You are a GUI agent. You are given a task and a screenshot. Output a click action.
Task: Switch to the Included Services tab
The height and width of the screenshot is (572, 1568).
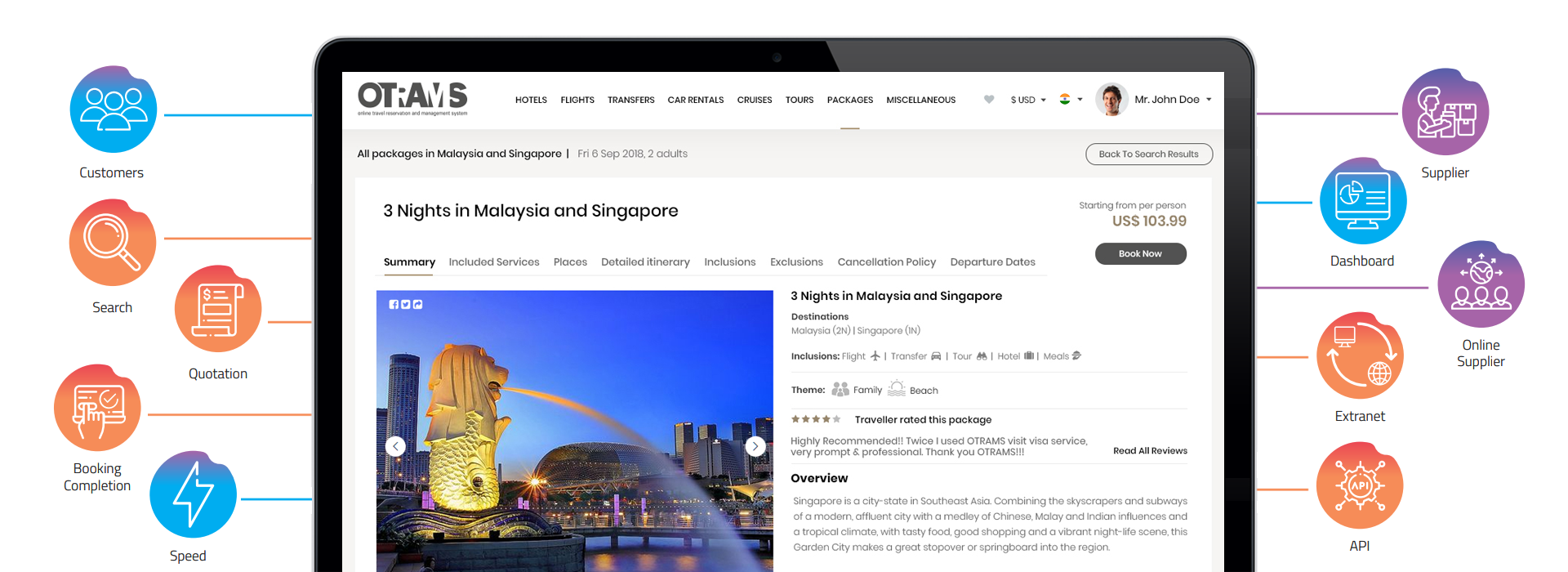click(494, 262)
